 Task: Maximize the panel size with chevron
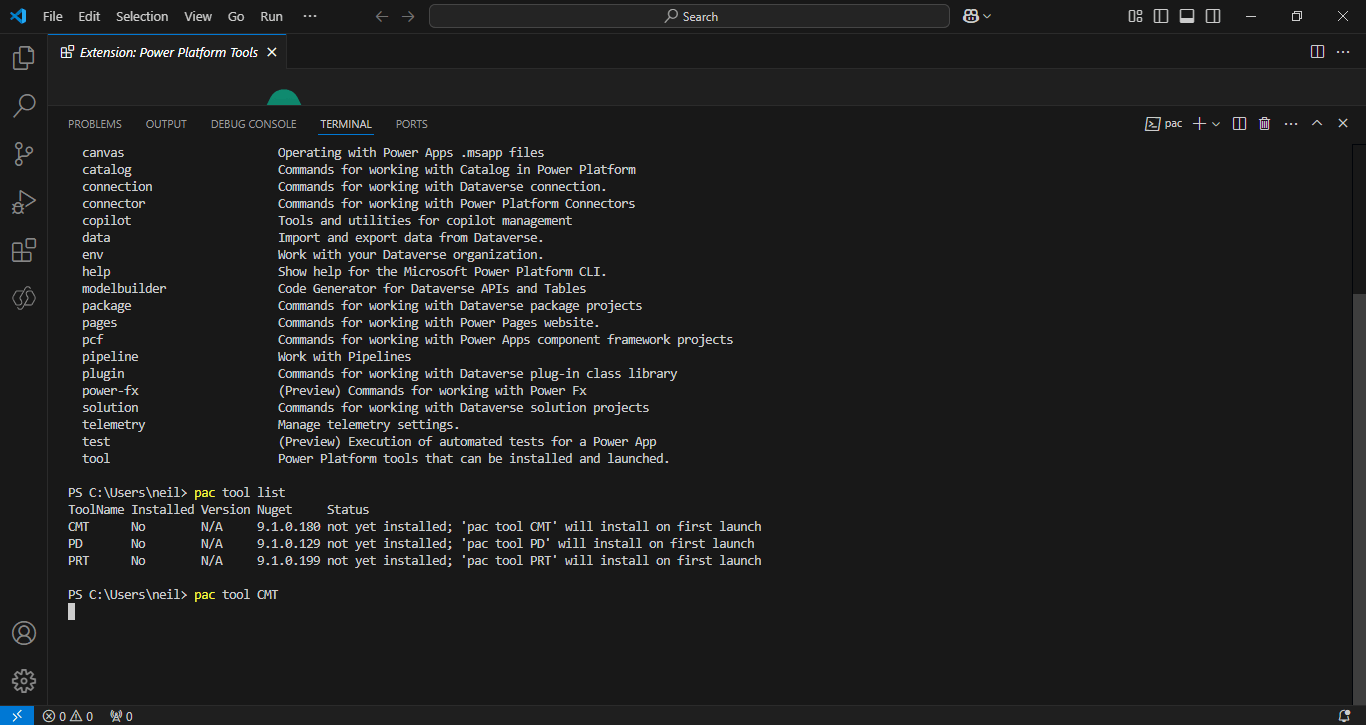point(1317,124)
